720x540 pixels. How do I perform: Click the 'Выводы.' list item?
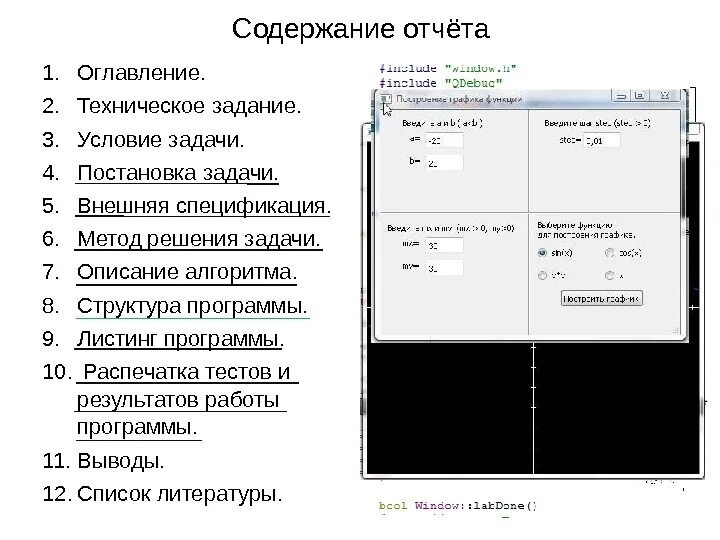[x=120, y=461]
